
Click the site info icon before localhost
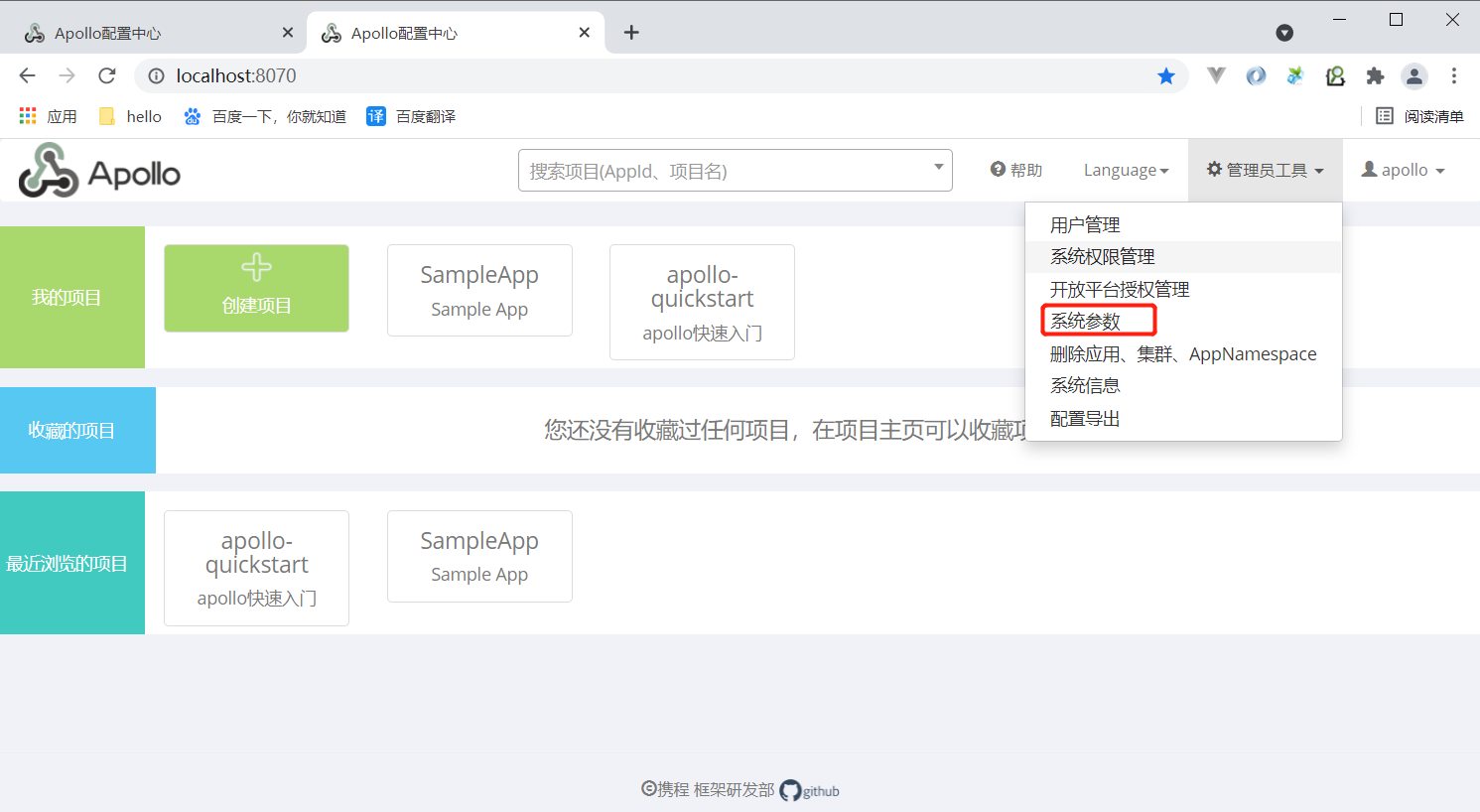pos(156,75)
